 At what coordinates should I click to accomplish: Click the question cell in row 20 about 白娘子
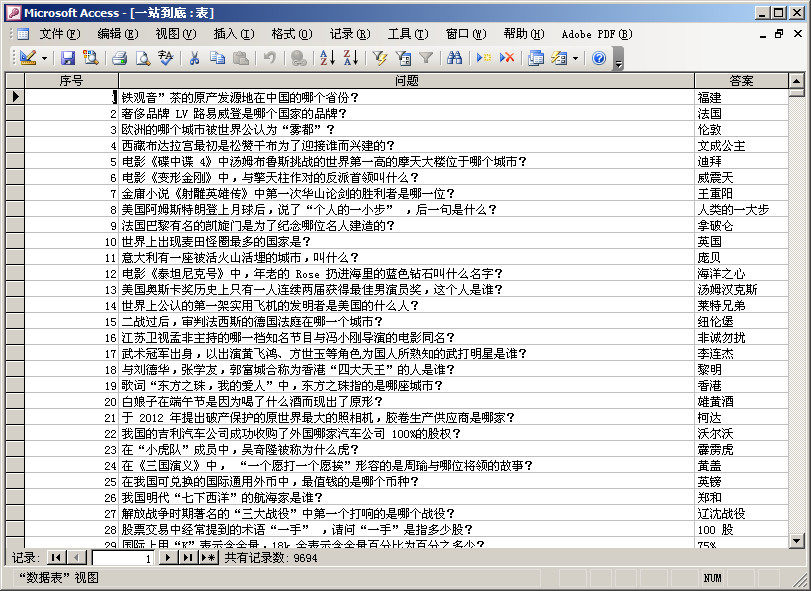click(407, 402)
